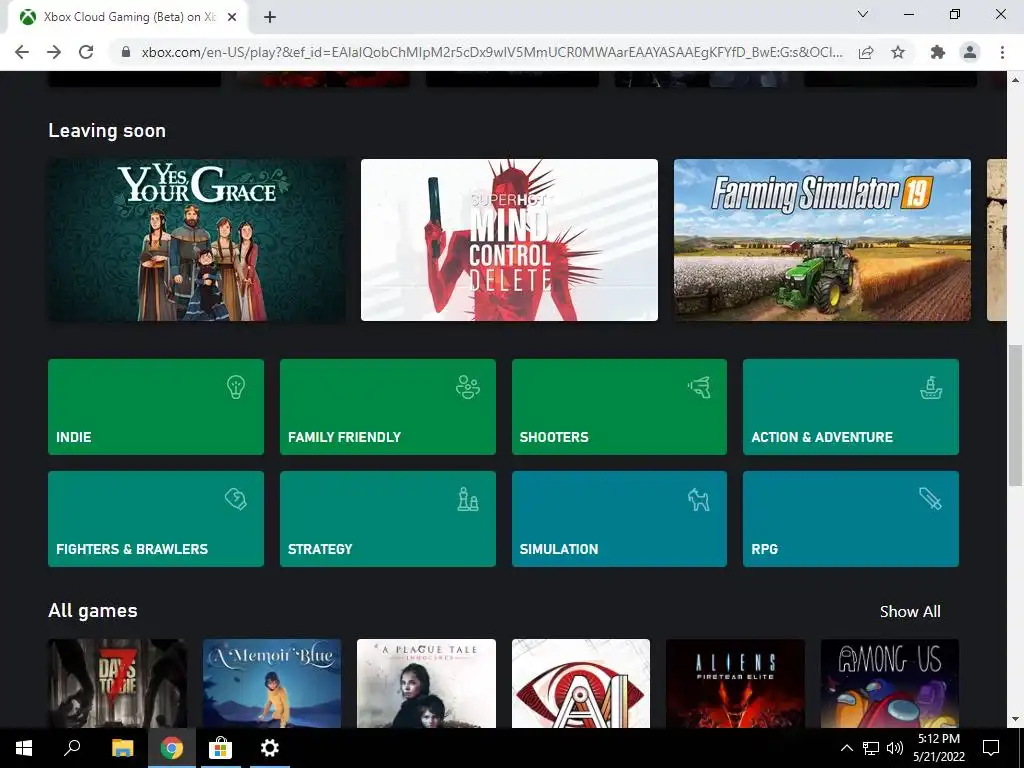Image resolution: width=1024 pixels, height=768 pixels.
Task: Open the 7 Days to Die thumbnail
Action: click(118, 683)
